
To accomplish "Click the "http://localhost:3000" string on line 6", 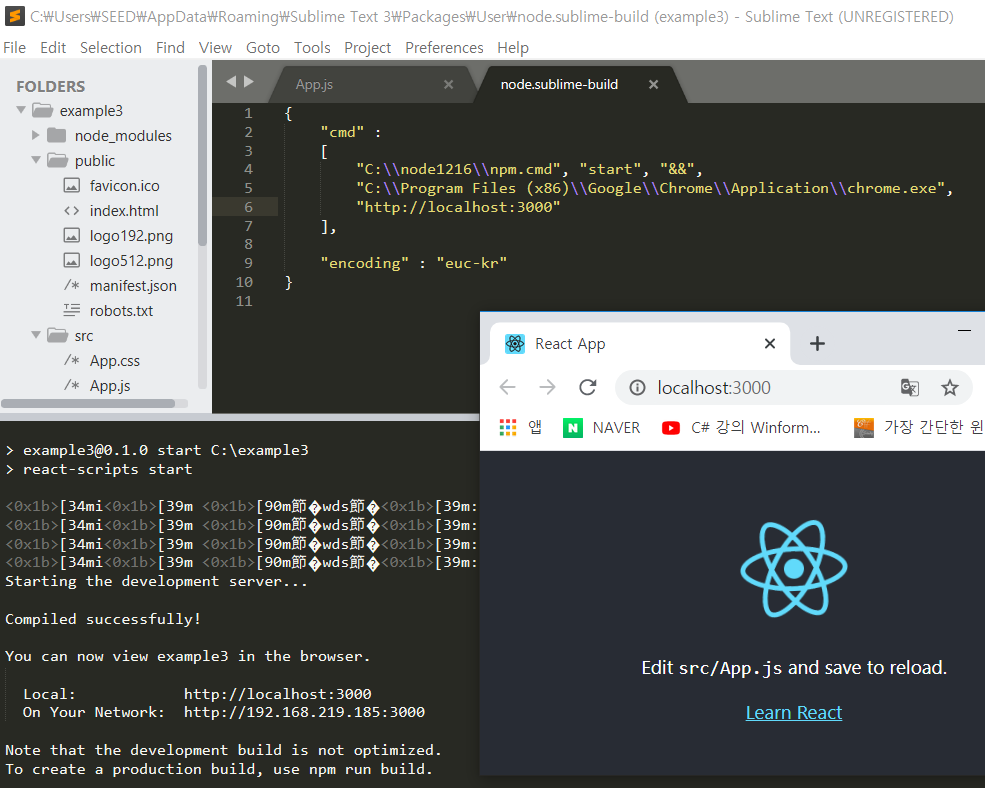I will pyautogui.click(x=458, y=207).
